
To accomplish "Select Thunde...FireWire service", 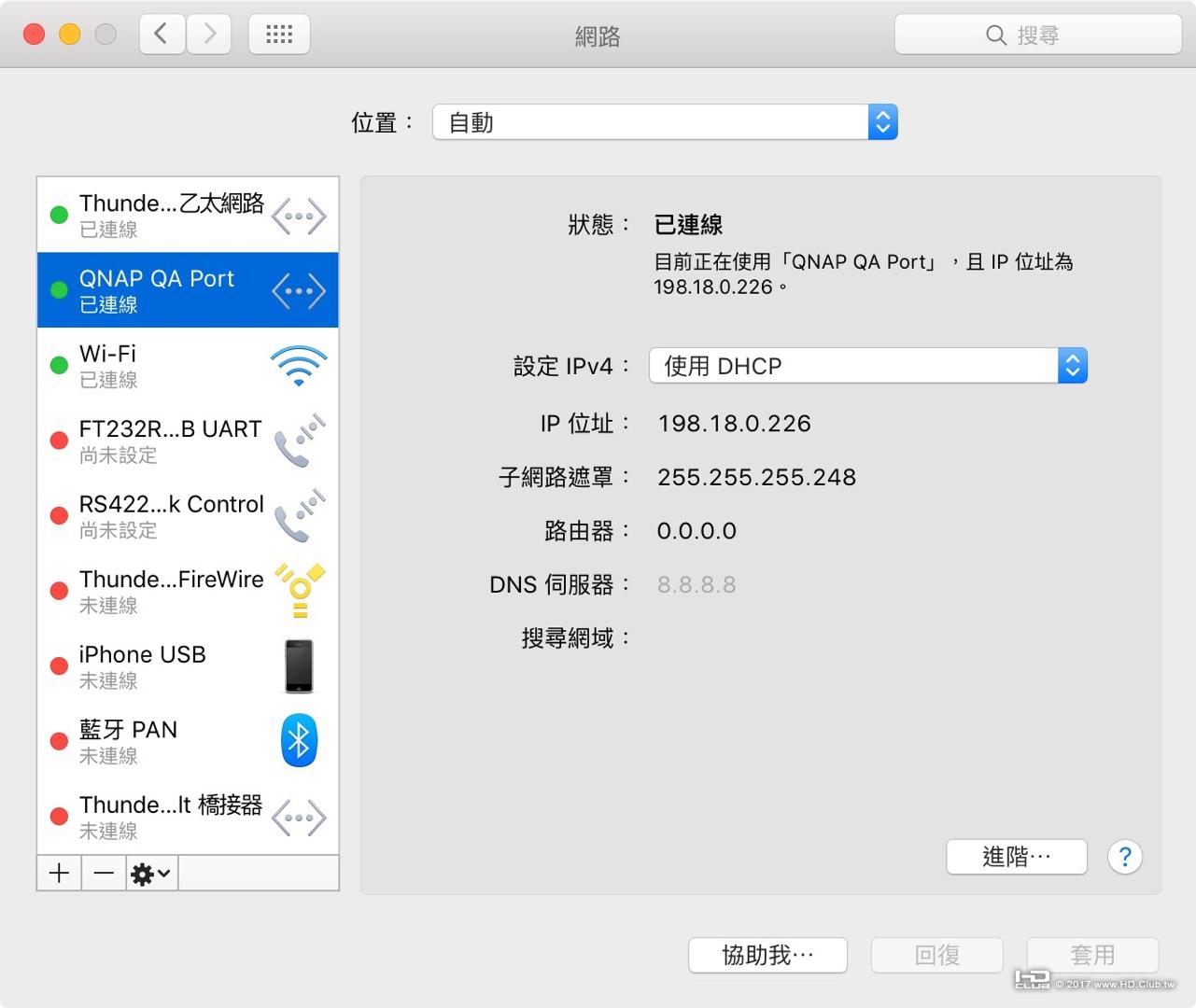I will pos(188,591).
